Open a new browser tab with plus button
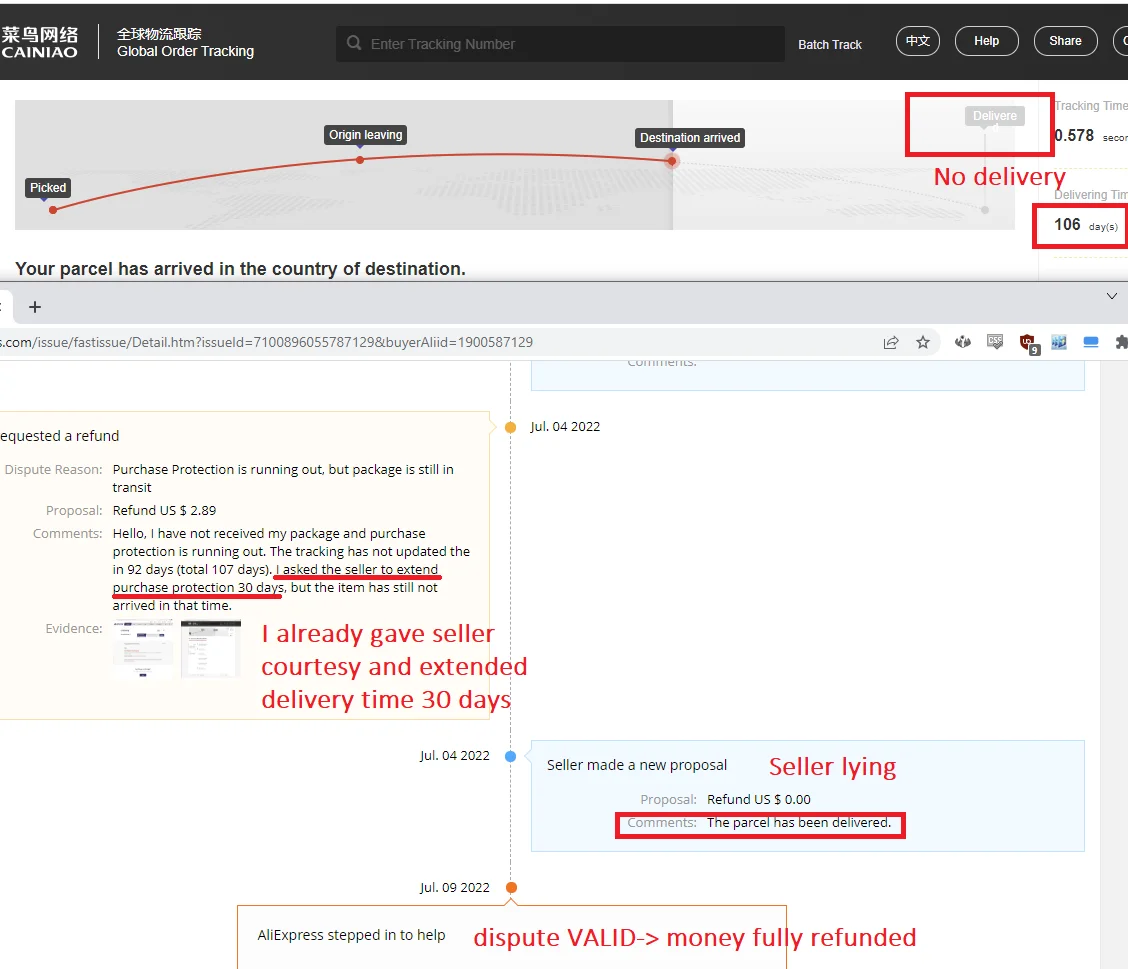 coord(35,307)
